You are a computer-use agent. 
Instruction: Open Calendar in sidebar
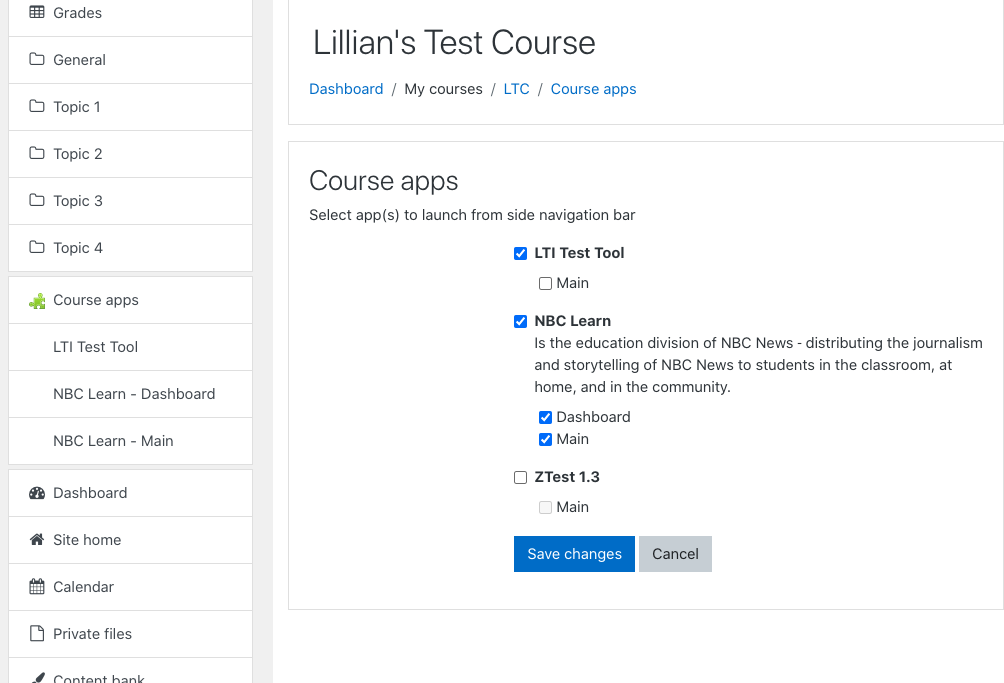[x=131, y=587]
